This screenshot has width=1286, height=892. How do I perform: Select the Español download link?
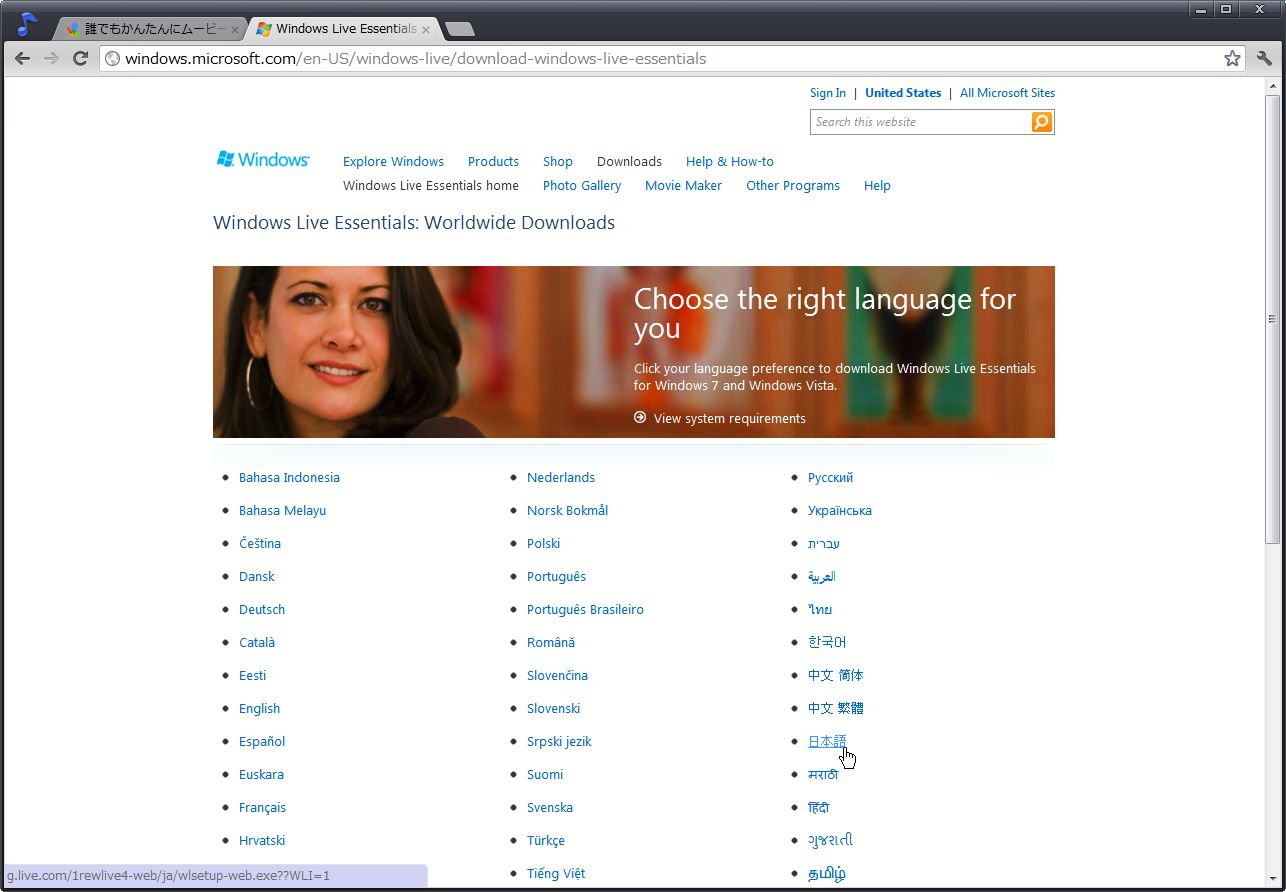point(262,741)
